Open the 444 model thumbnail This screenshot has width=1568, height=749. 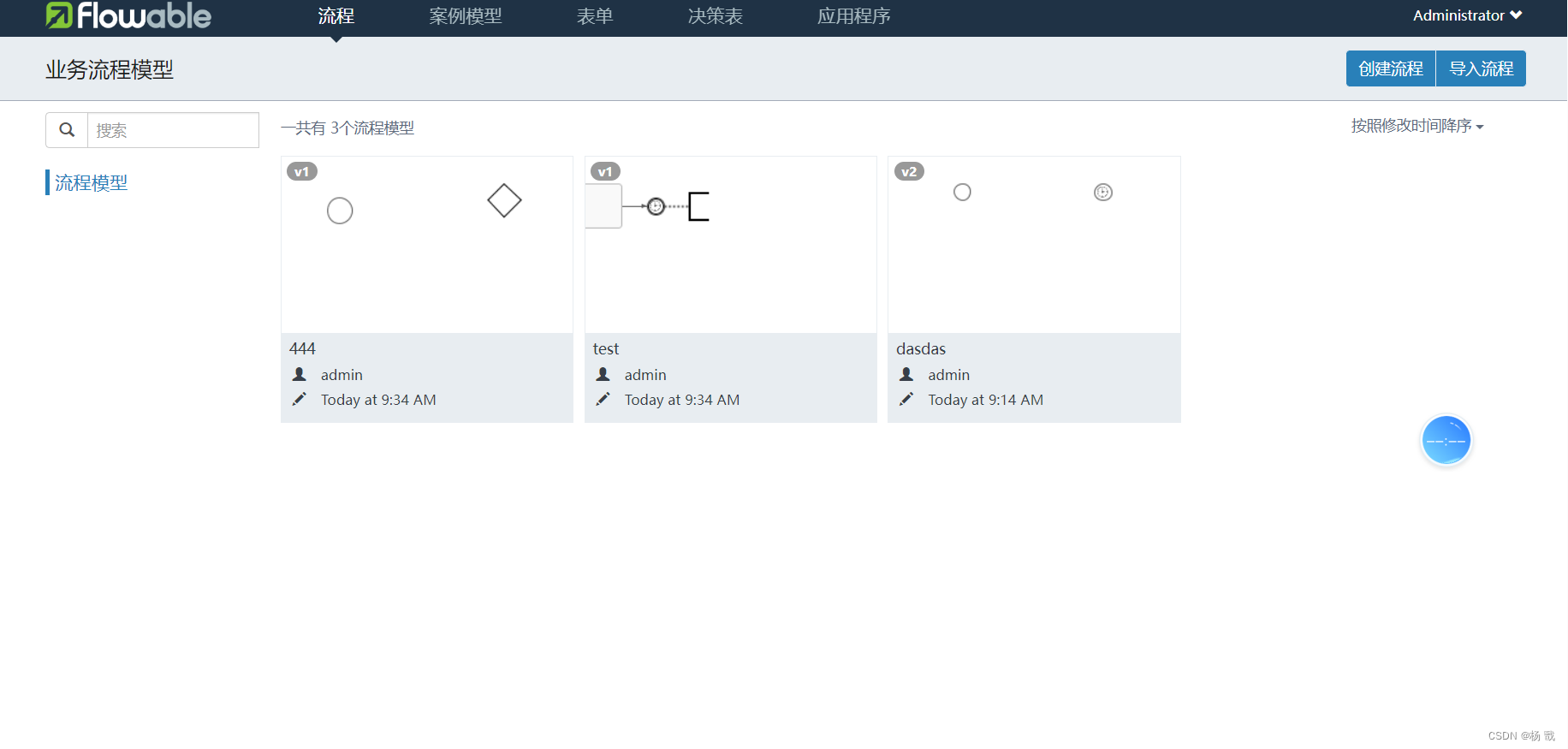(427, 245)
